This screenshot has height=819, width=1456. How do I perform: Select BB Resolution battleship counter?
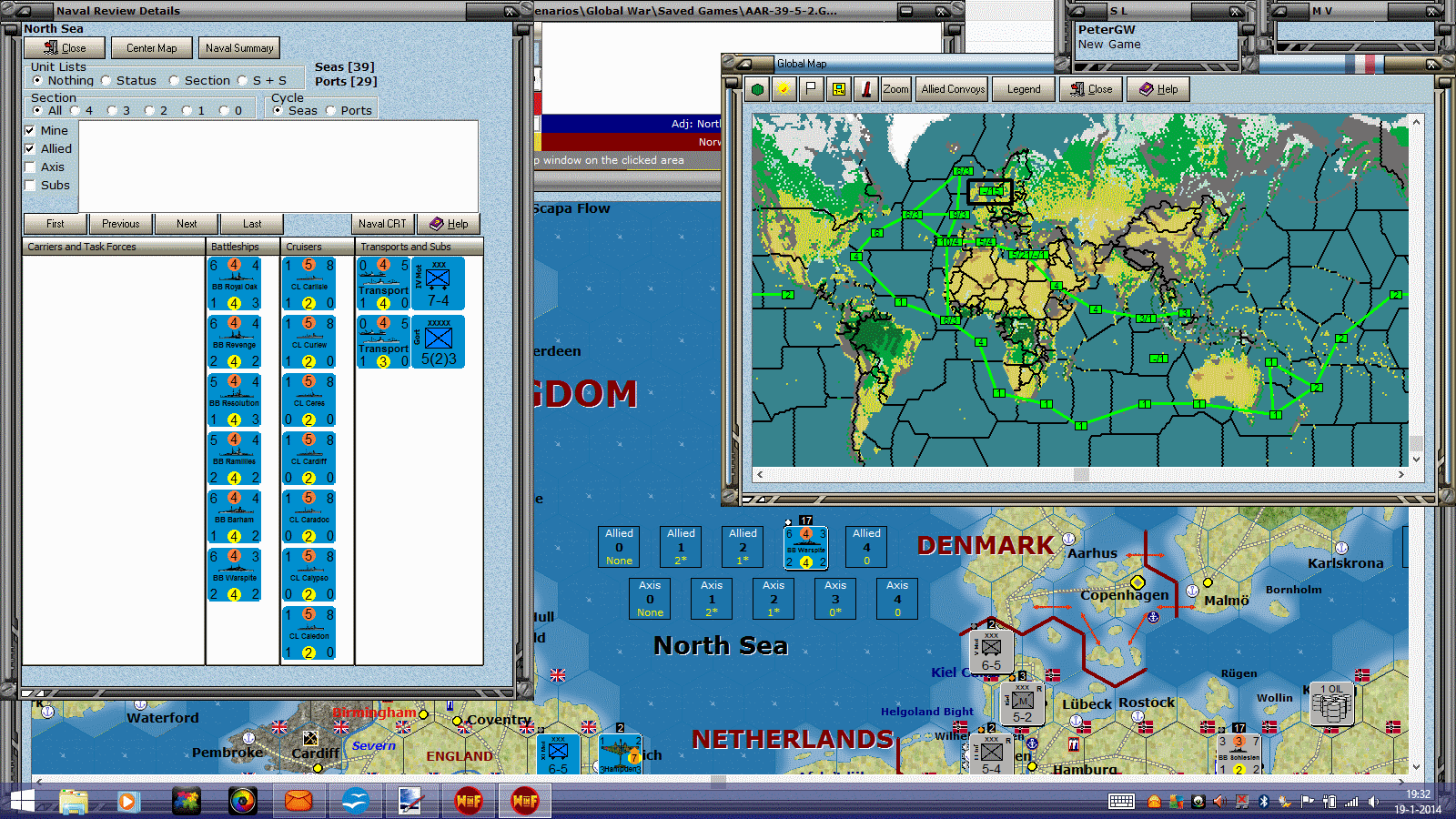click(x=235, y=400)
